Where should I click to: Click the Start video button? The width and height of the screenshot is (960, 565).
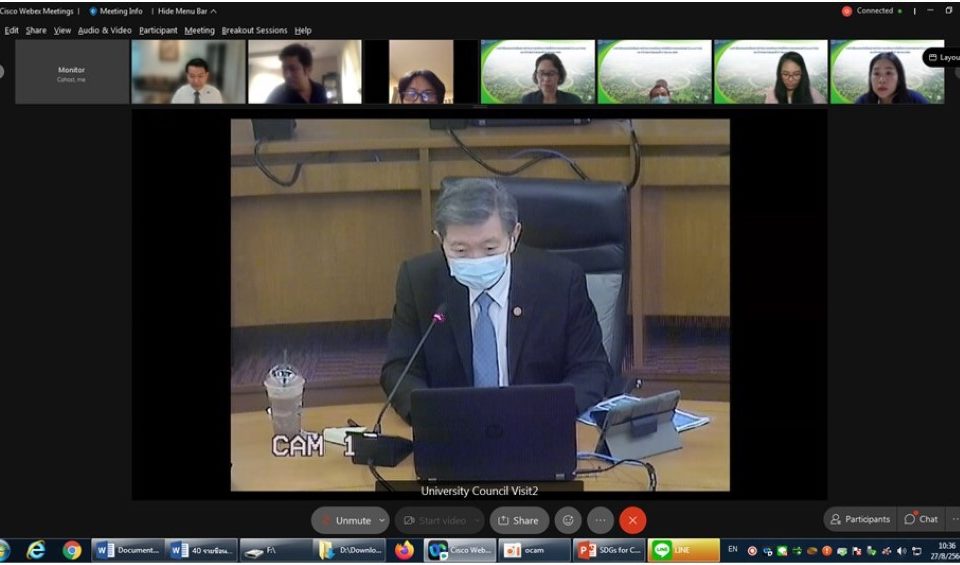(x=438, y=520)
